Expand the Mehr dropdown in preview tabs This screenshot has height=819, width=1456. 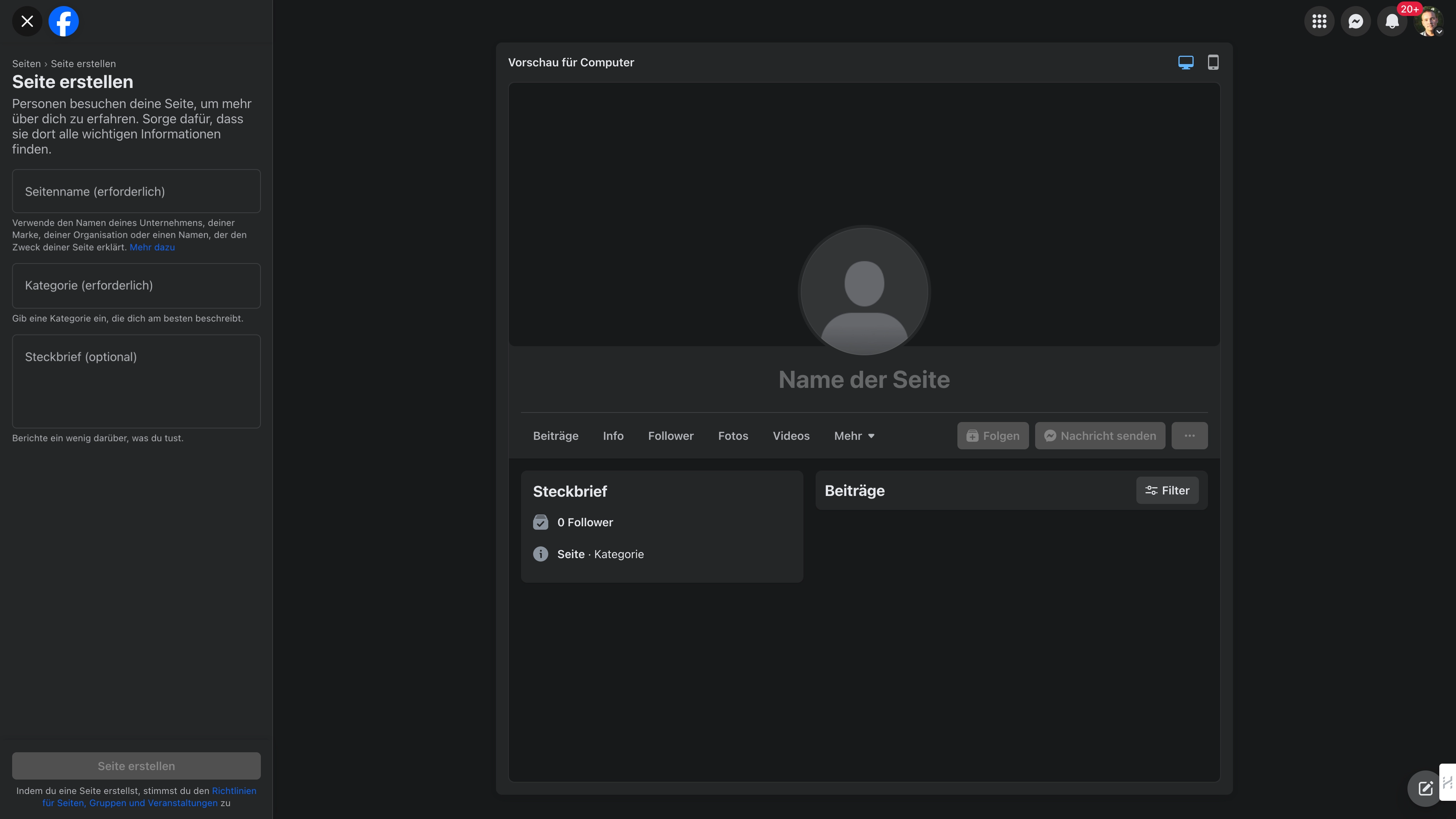click(x=854, y=436)
